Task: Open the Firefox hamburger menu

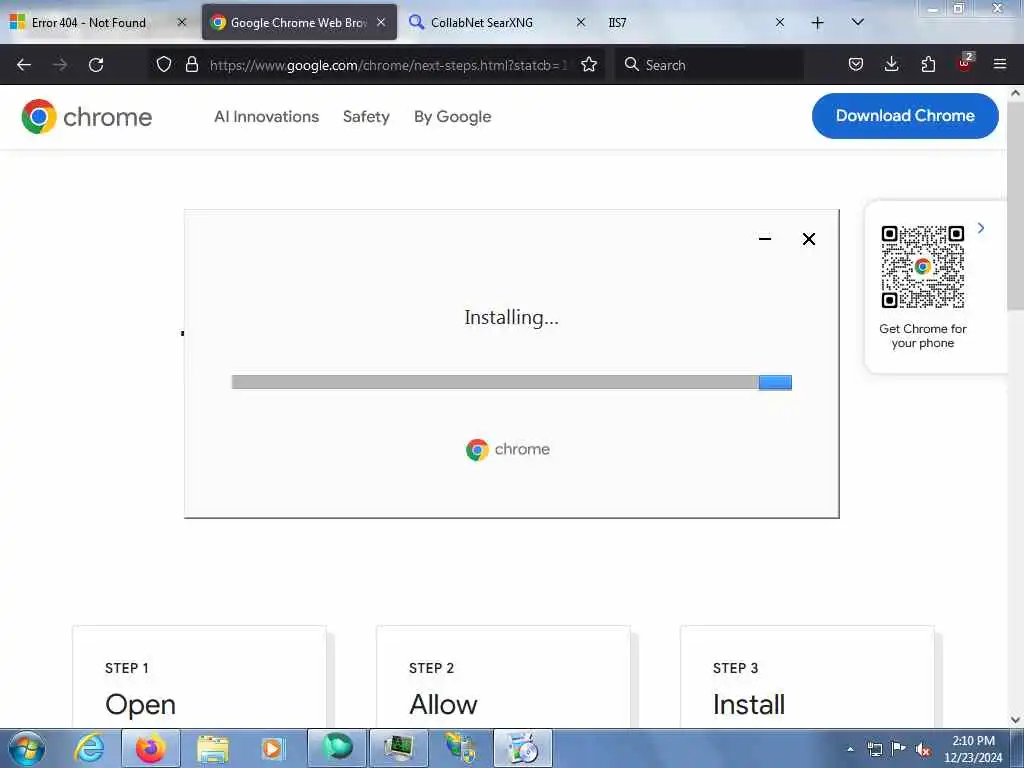Action: pyautogui.click(x=1000, y=64)
